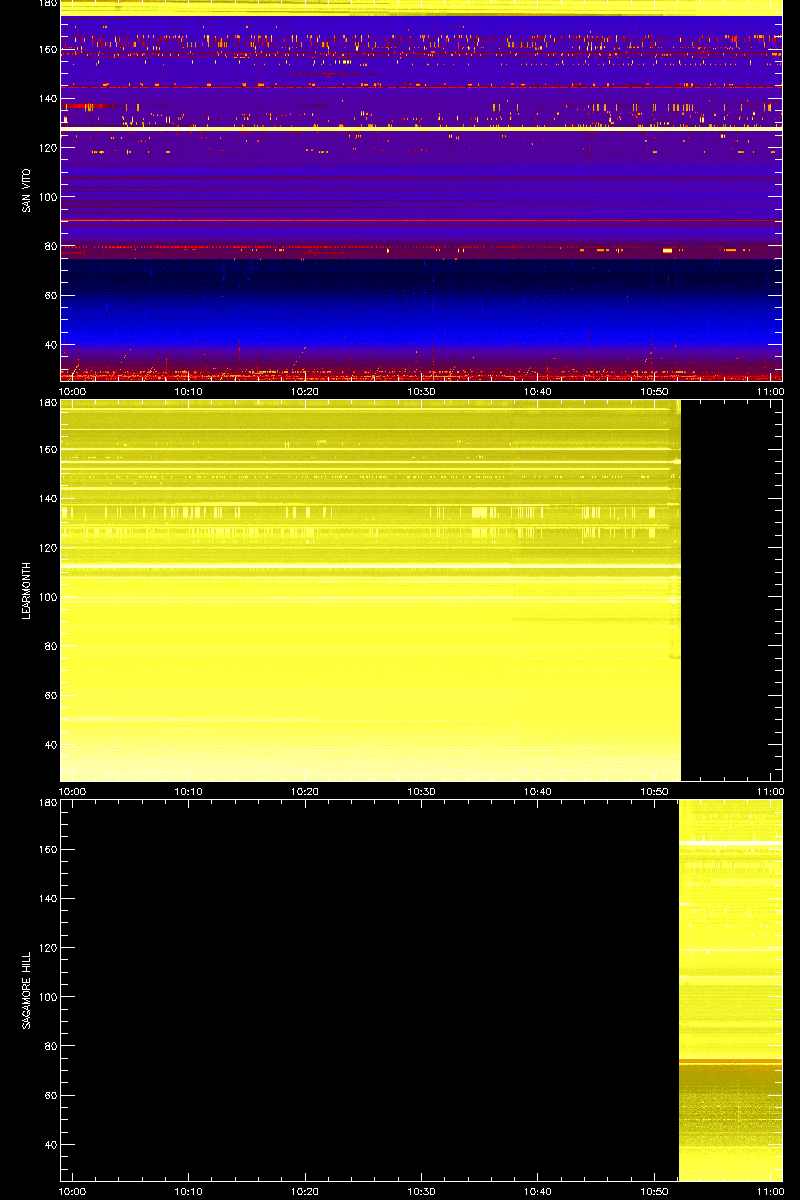Image resolution: width=800 pixels, height=1200 pixels.
Task: Click the 100 frequency tick on Sagamore Hill axis
Action: pos(46,997)
